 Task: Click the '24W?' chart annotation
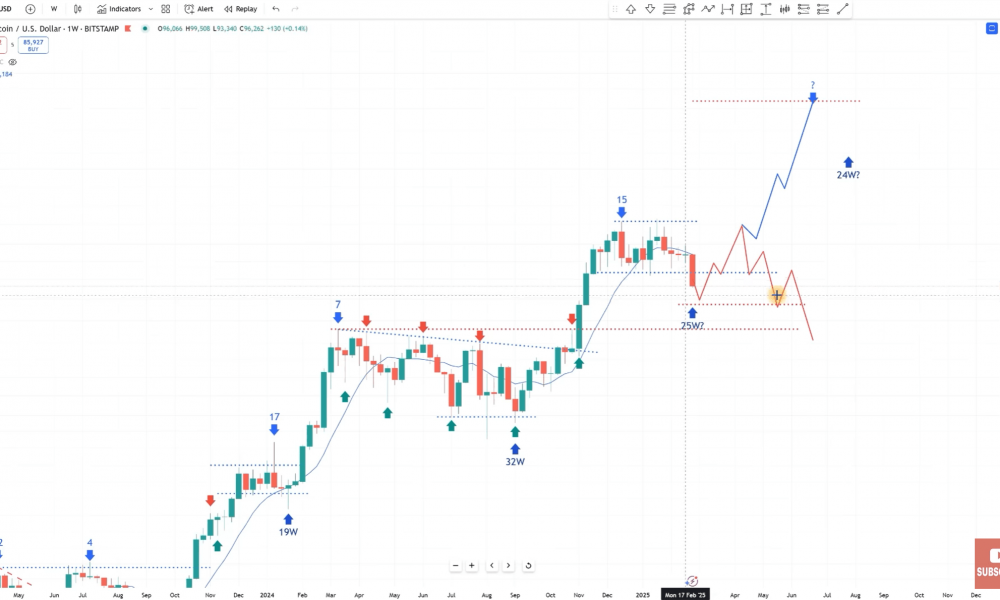(848, 175)
